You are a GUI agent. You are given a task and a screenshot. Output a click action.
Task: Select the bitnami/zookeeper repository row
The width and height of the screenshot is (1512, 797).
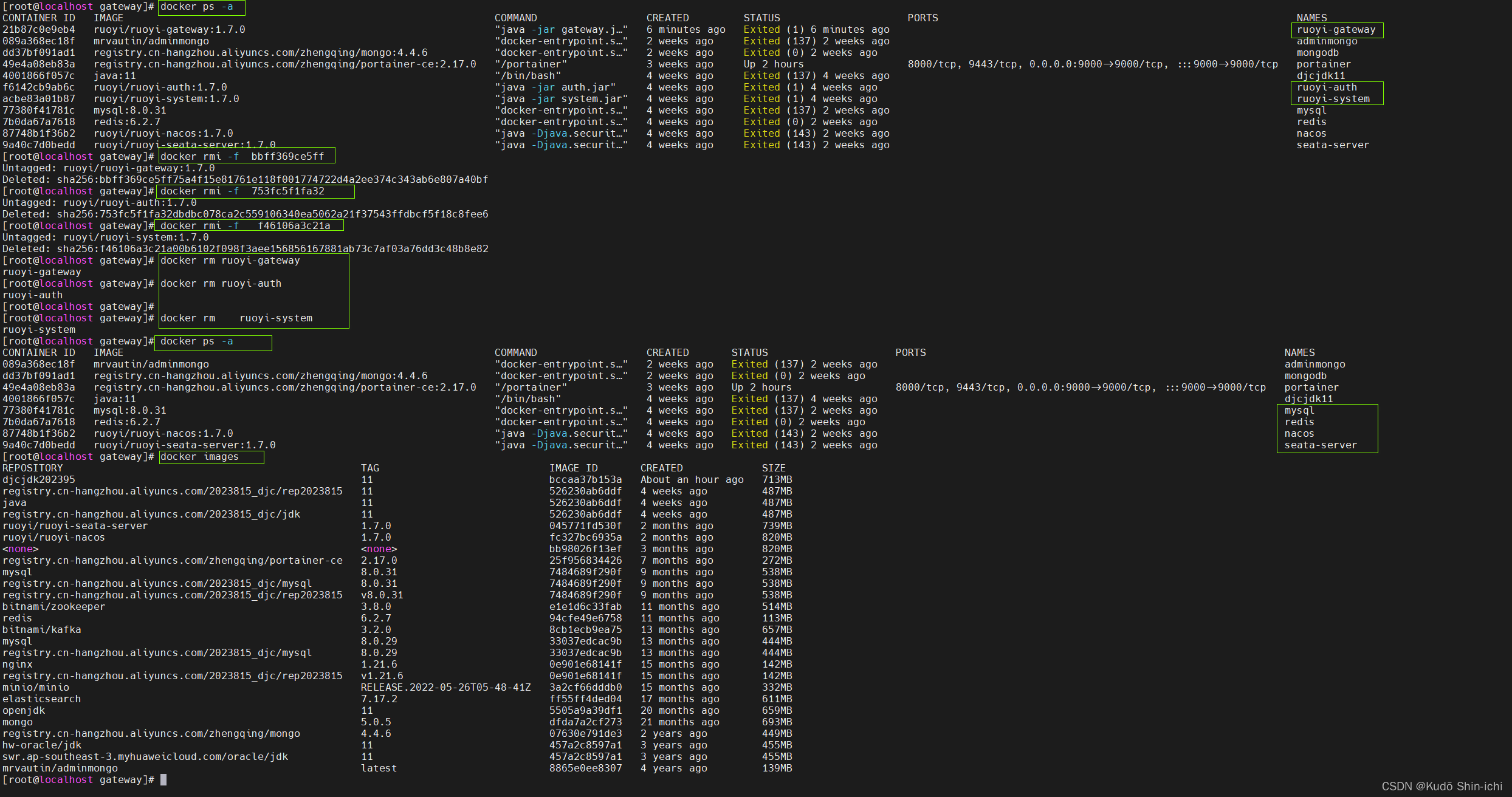click(397, 607)
